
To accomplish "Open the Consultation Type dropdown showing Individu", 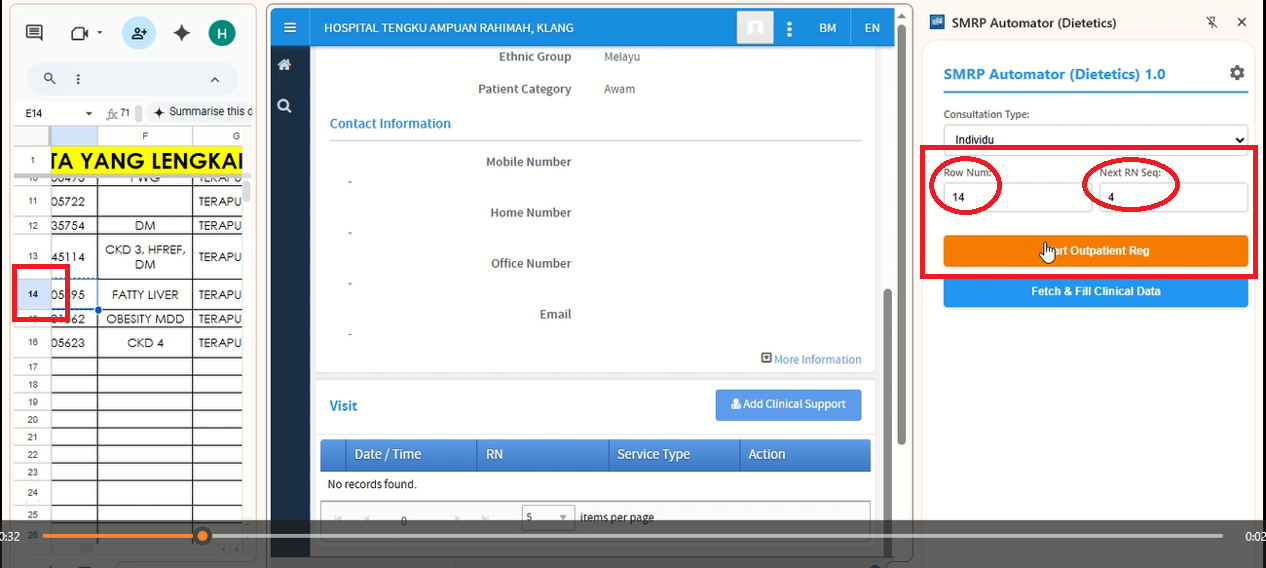I will pos(1095,139).
